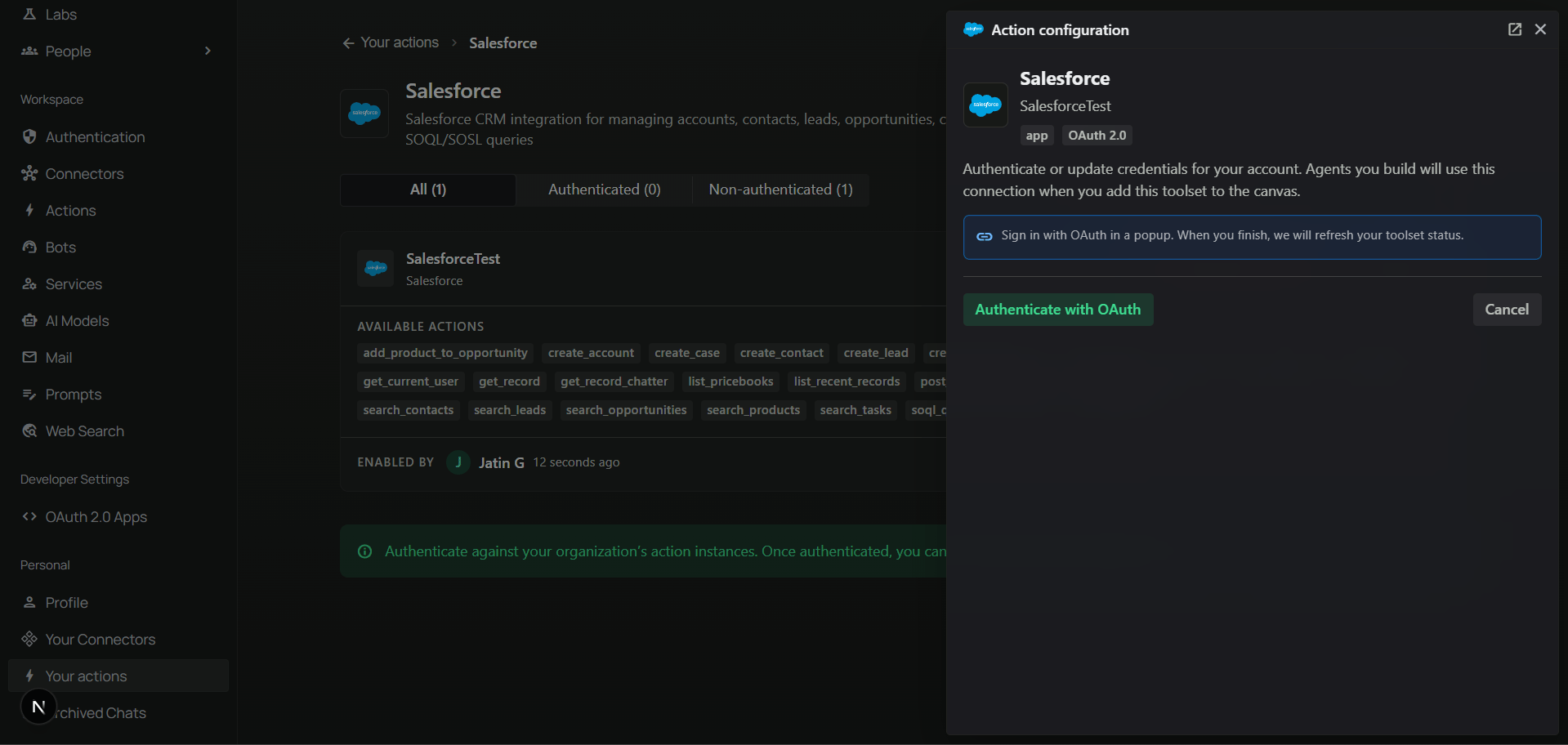Image resolution: width=1568 pixels, height=745 pixels.
Task: Switch to the All (1) tab
Action: (428, 190)
